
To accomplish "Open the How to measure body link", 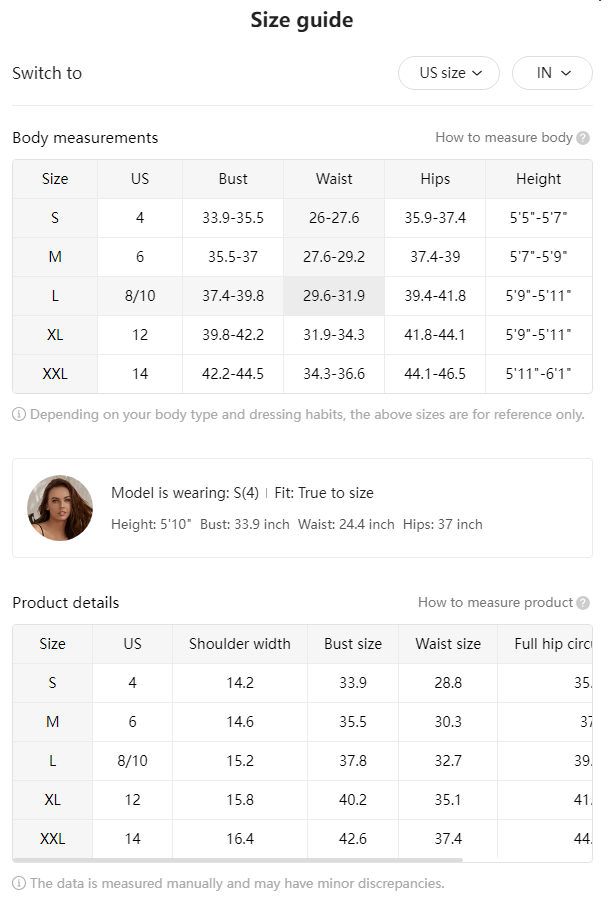I will [x=504, y=138].
